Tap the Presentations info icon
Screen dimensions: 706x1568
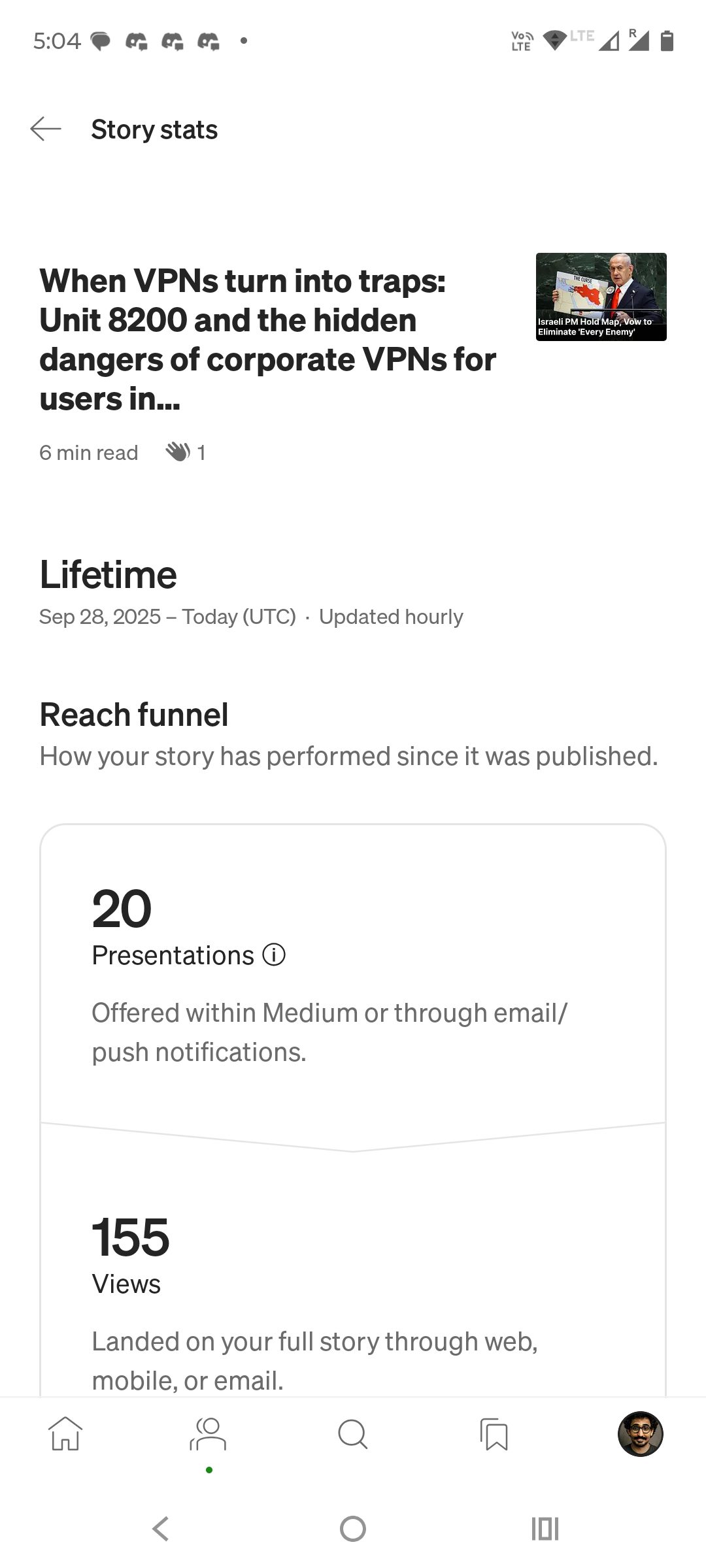point(274,955)
